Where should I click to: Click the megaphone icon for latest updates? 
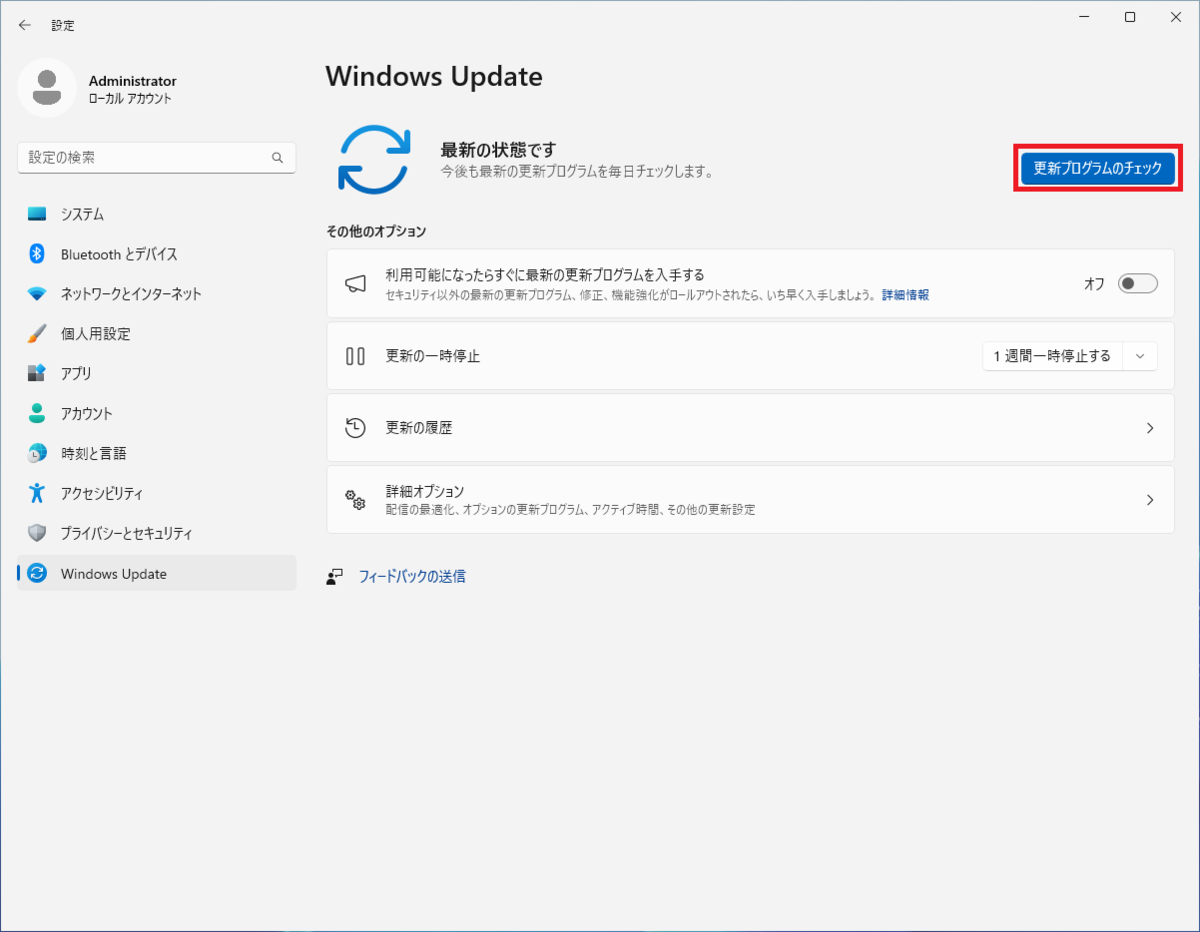point(355,284)
